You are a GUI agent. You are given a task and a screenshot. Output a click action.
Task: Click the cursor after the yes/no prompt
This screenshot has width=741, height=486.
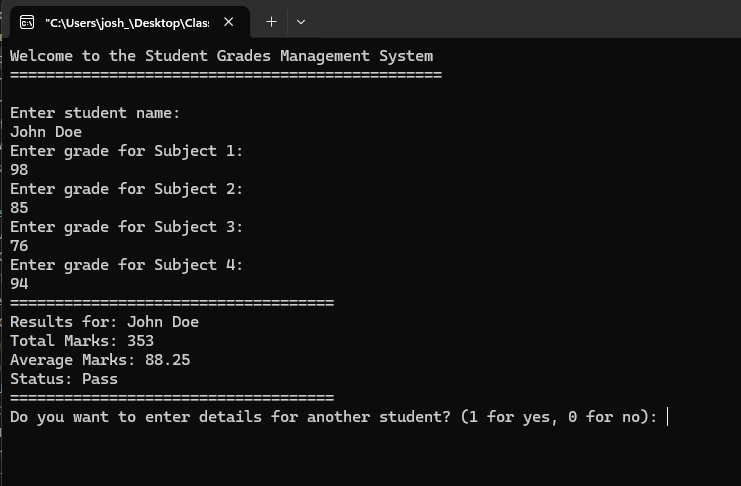coord(667,417)
